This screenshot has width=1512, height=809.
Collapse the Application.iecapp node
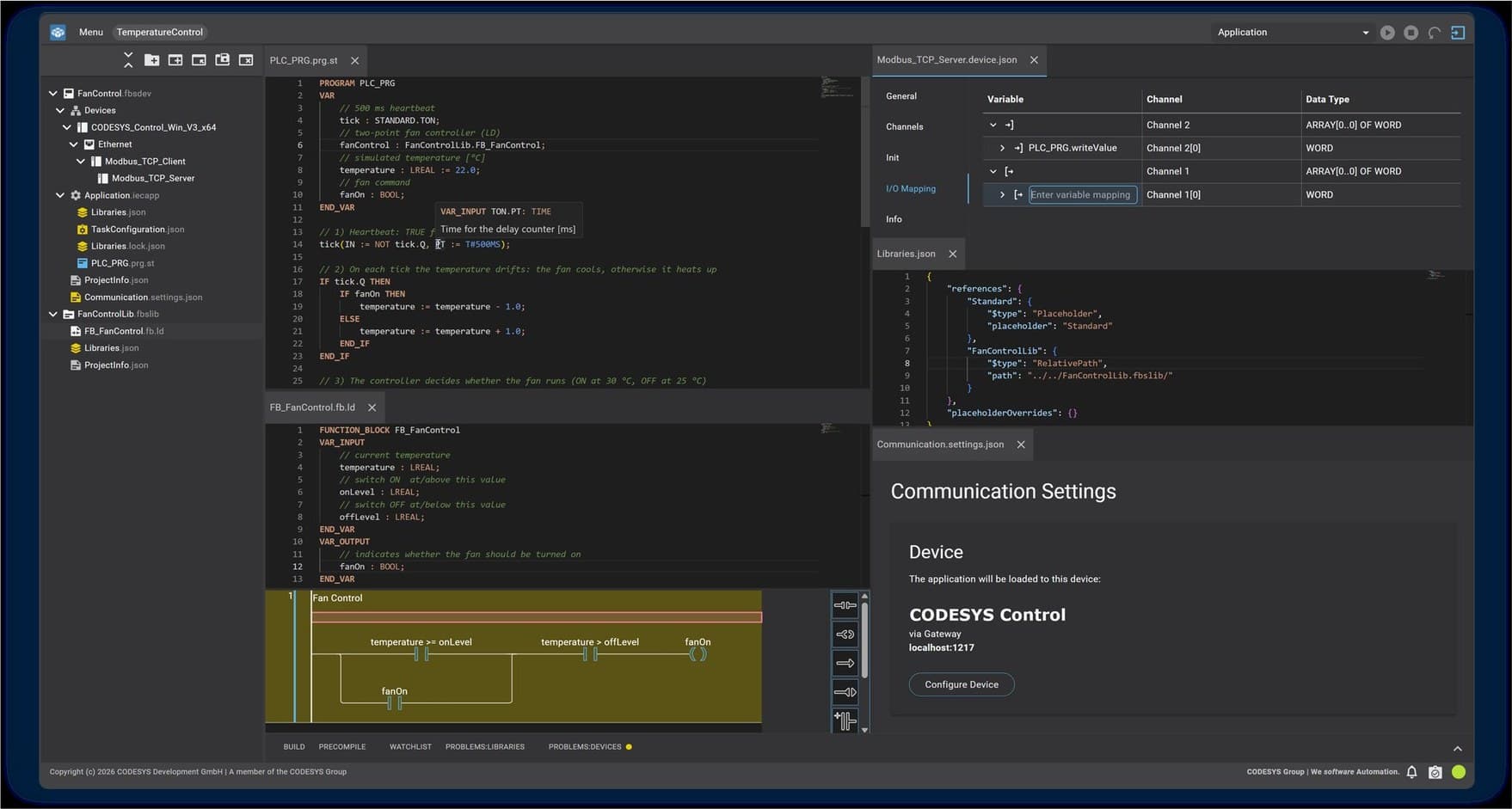pyautogui.click(x=60, y=195)
